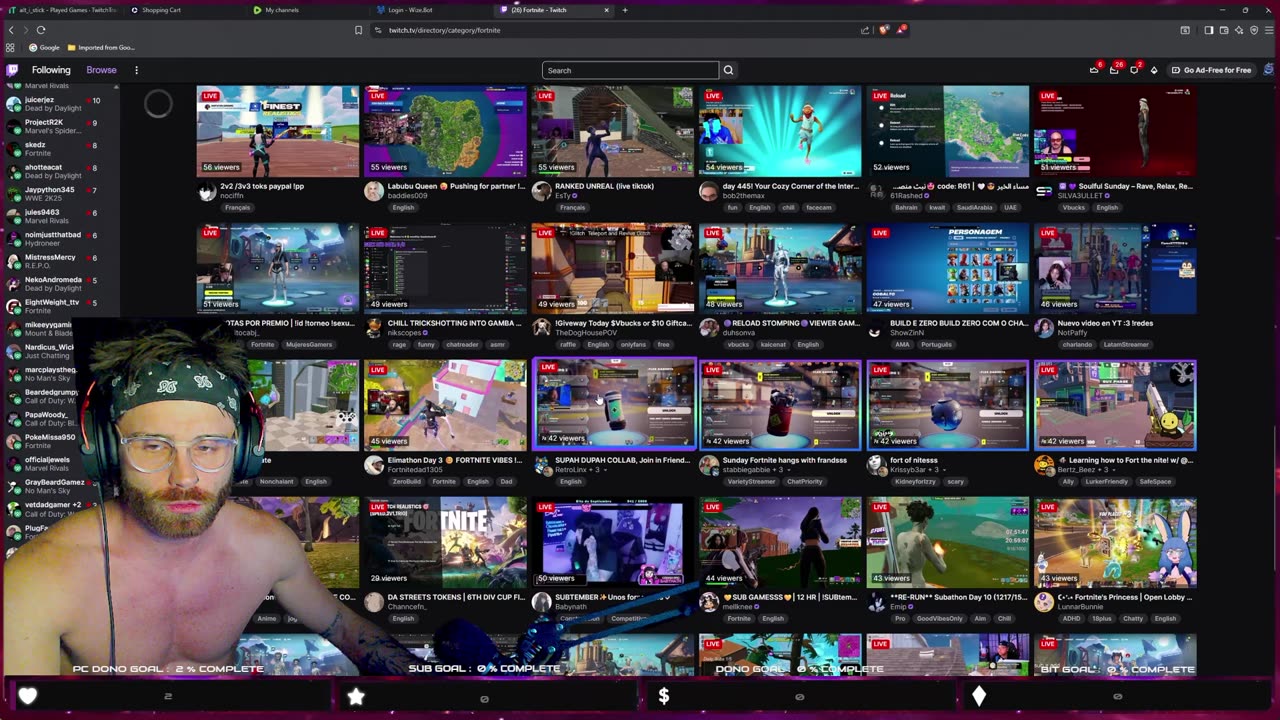This screenshot has height=720, width=1280.
Task: Click the Twitch search input field
Action: pos(630,70)
